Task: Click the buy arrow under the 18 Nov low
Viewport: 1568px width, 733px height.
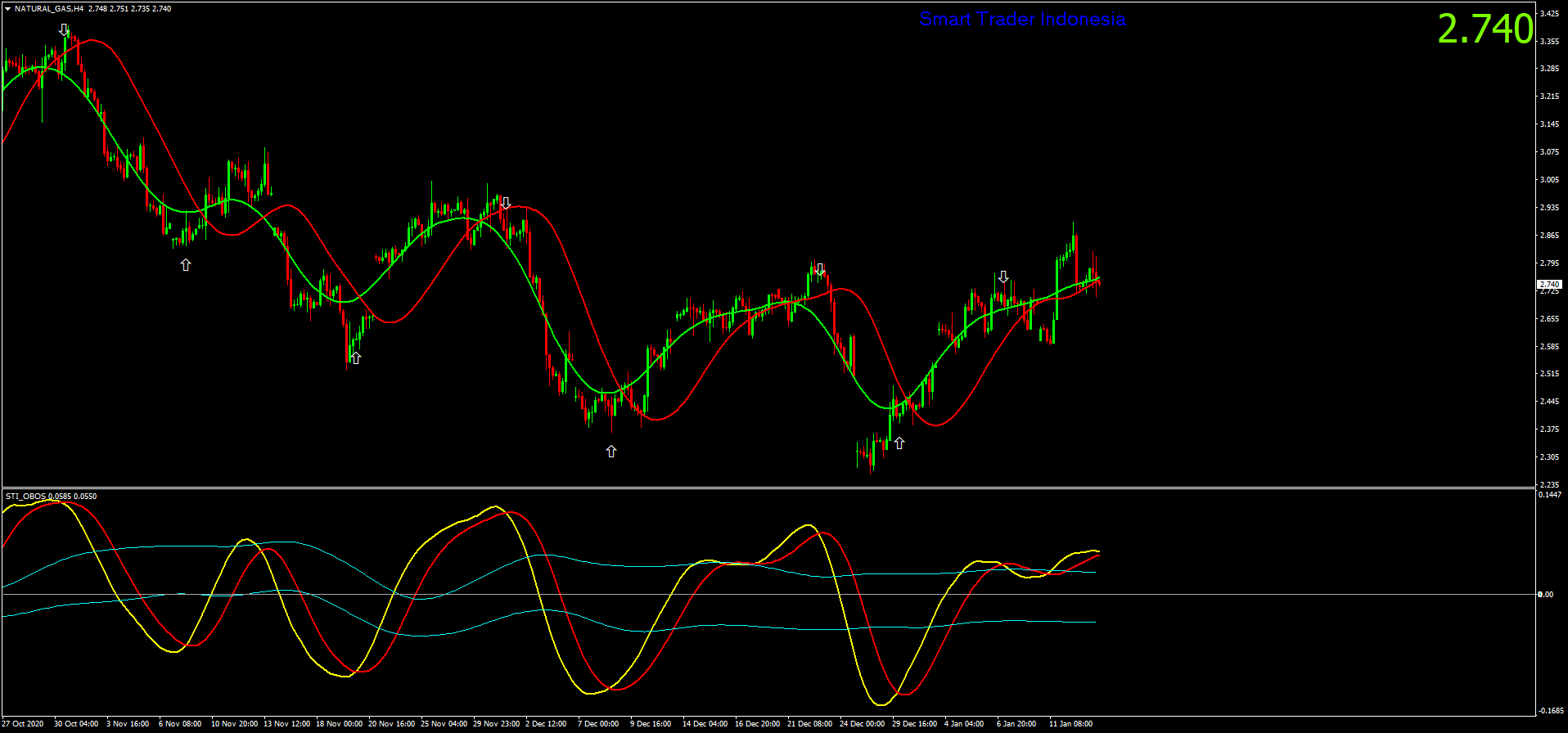Action: [x=355, y=358]
